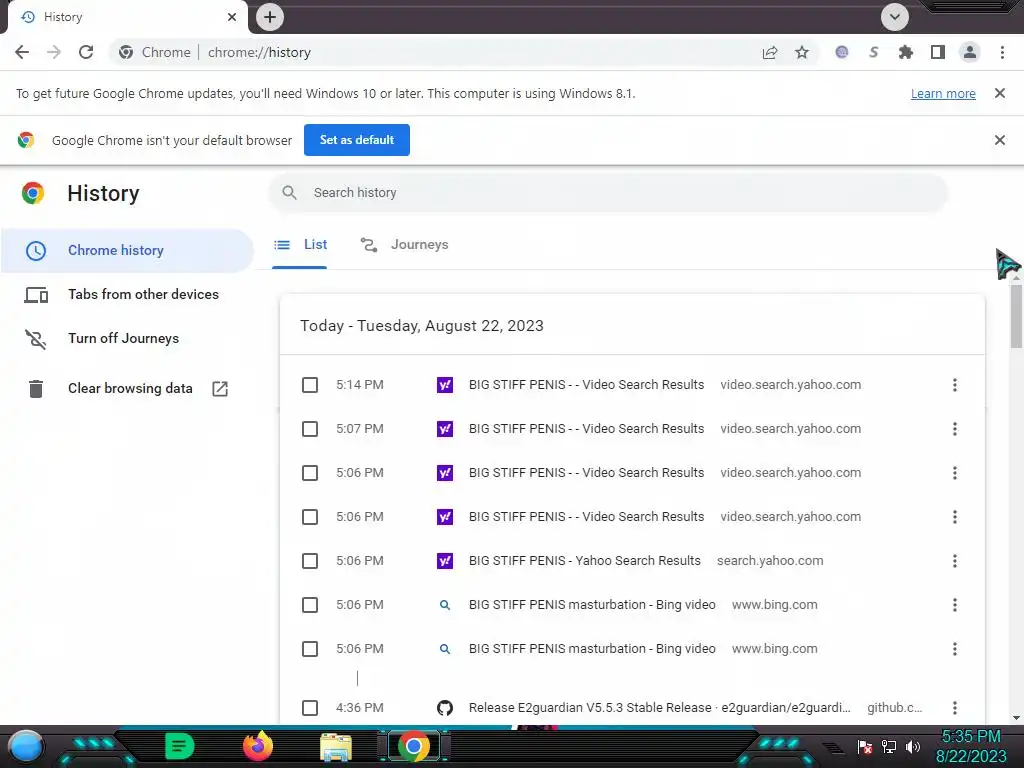Viewport: 1024px width, 768px height.
Task: Check the 5:07 PM history entry checkbox
Action: (x=310, y=429)
